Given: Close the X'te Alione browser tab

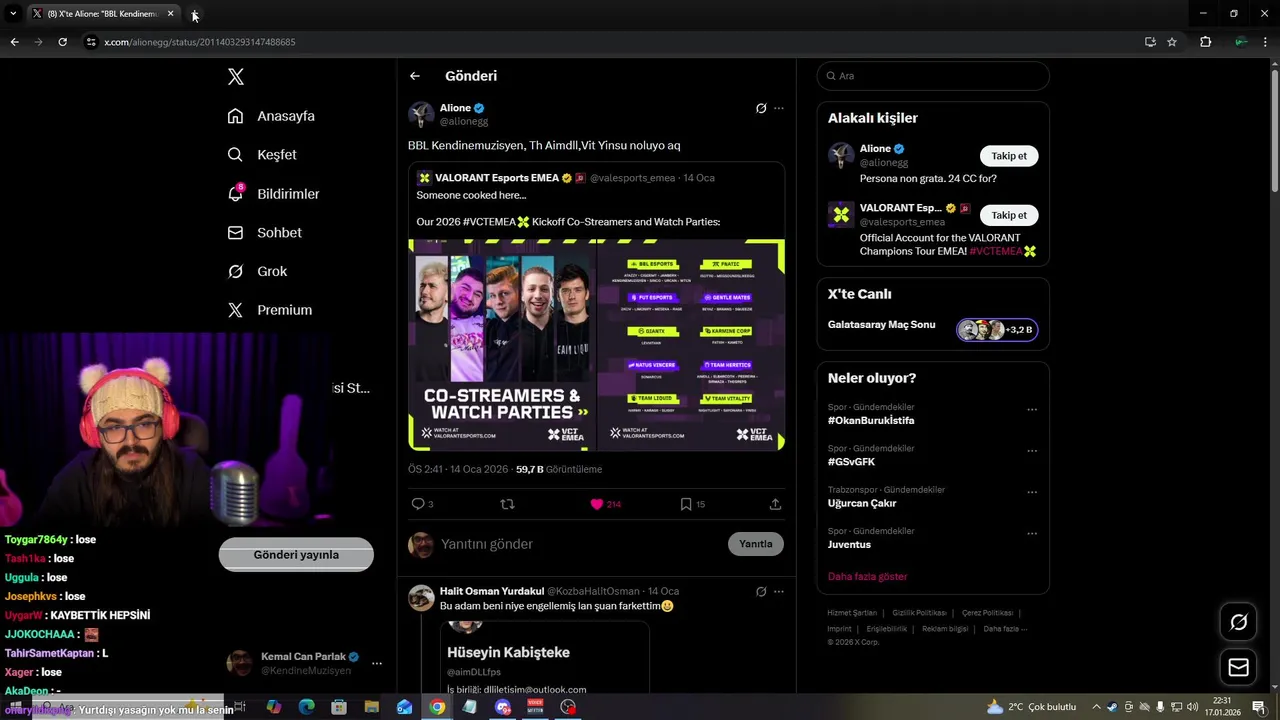Looking at the screenshot, I should [171, 14].
